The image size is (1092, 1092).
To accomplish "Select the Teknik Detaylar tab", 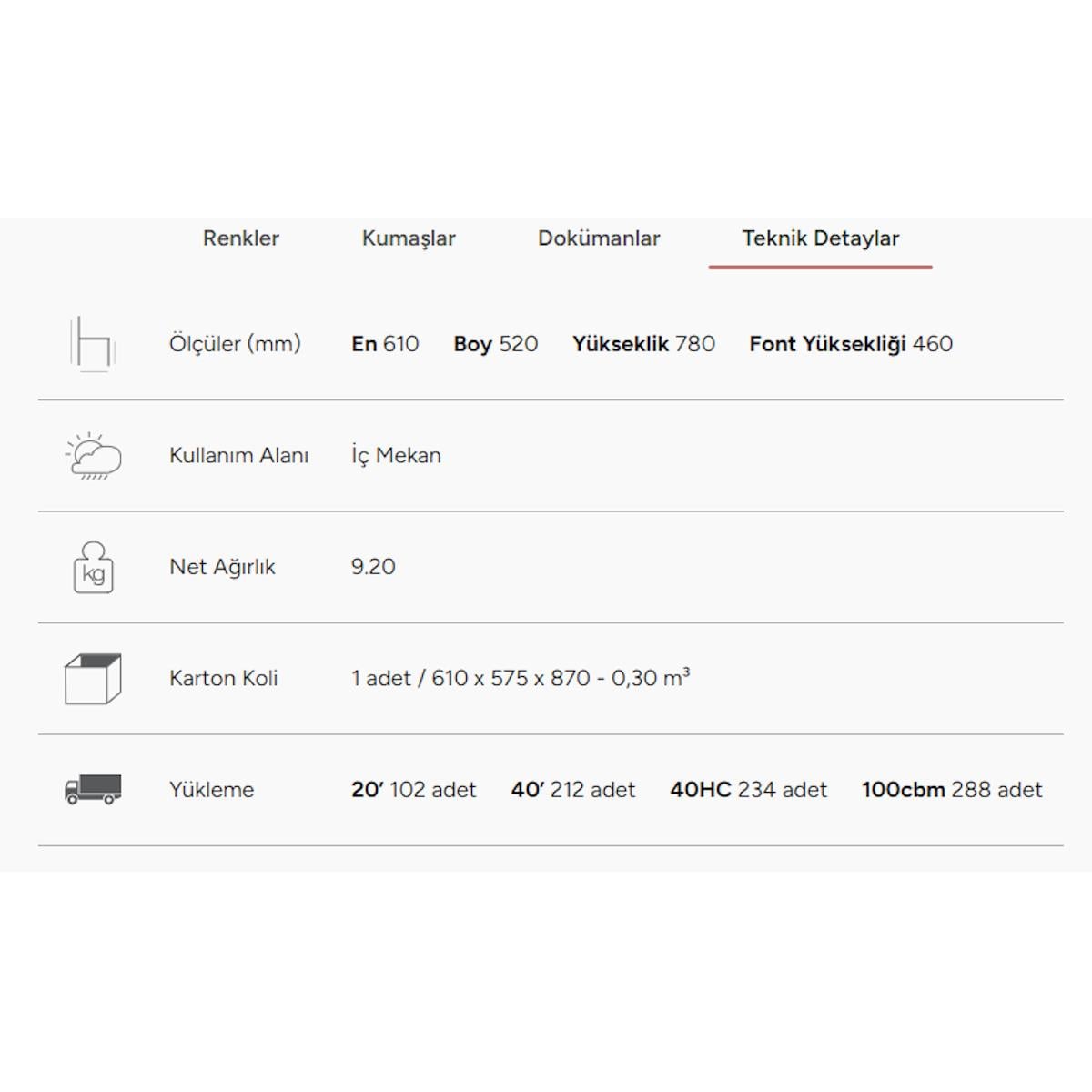I will pos(820,238).
